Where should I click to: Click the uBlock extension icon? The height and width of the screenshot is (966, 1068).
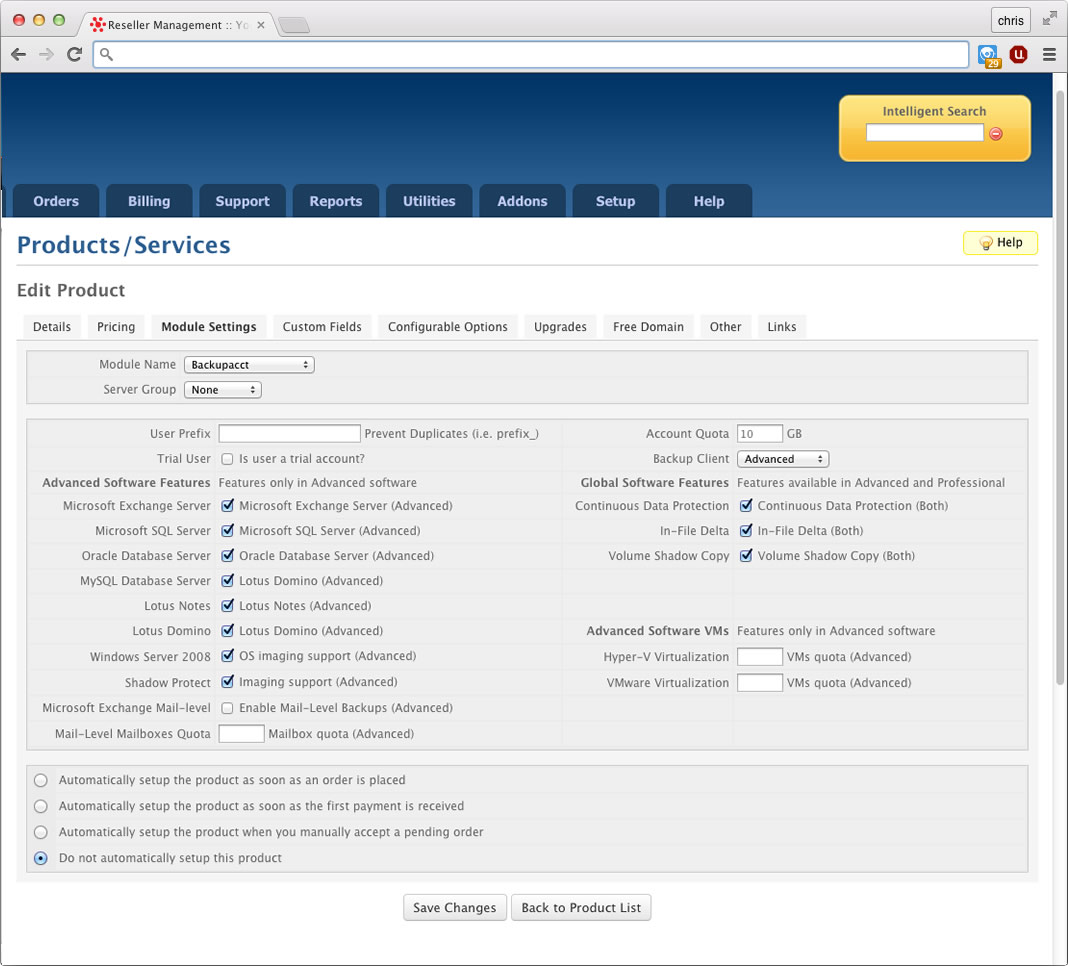(1018, 54)
